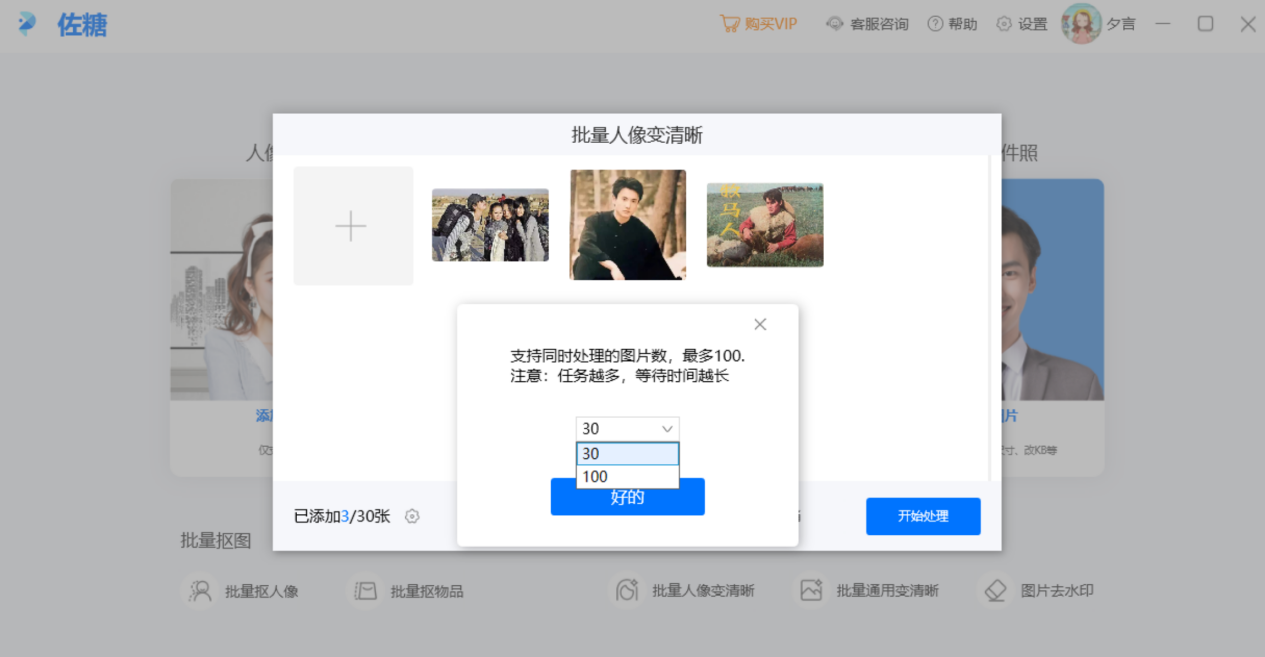Screen dimensions: 1265x657
Task: Select the group photo thumbnail
Action: pyautogui.click(x=490, y=224)
